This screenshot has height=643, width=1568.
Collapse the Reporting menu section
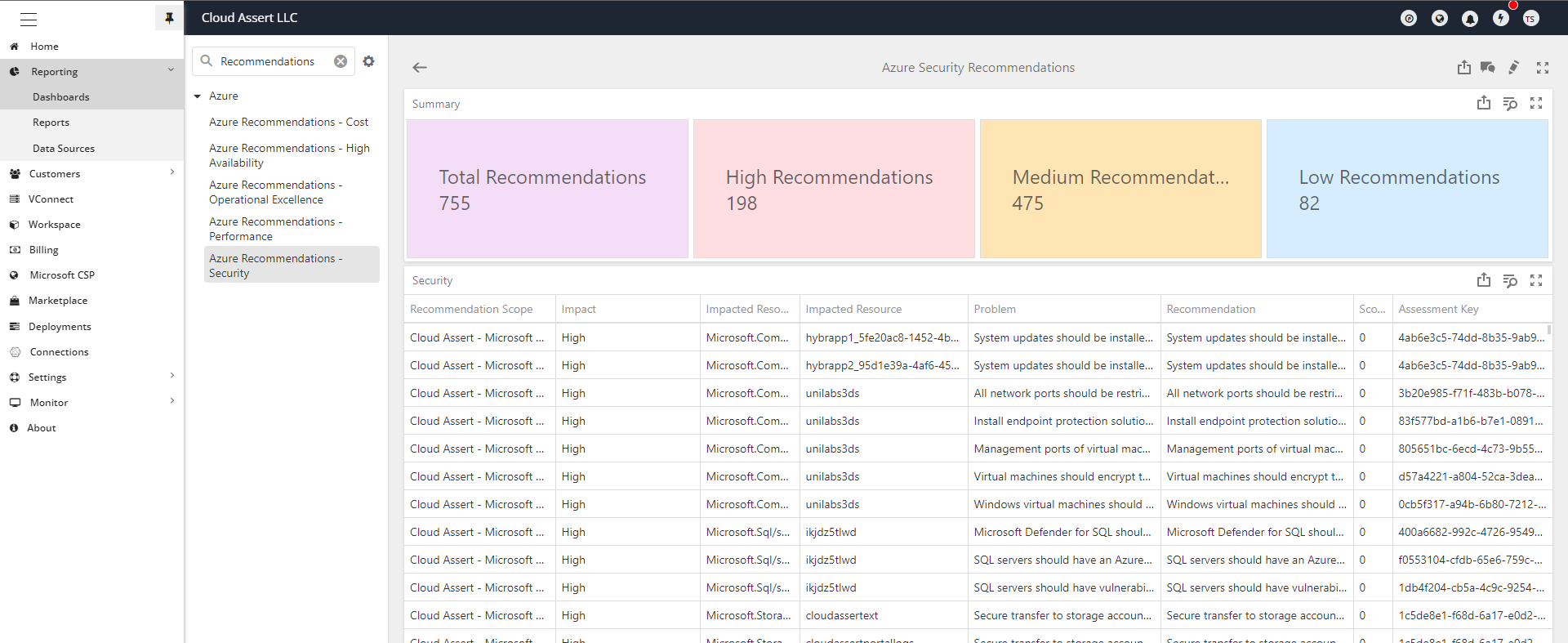click(171, 71)
